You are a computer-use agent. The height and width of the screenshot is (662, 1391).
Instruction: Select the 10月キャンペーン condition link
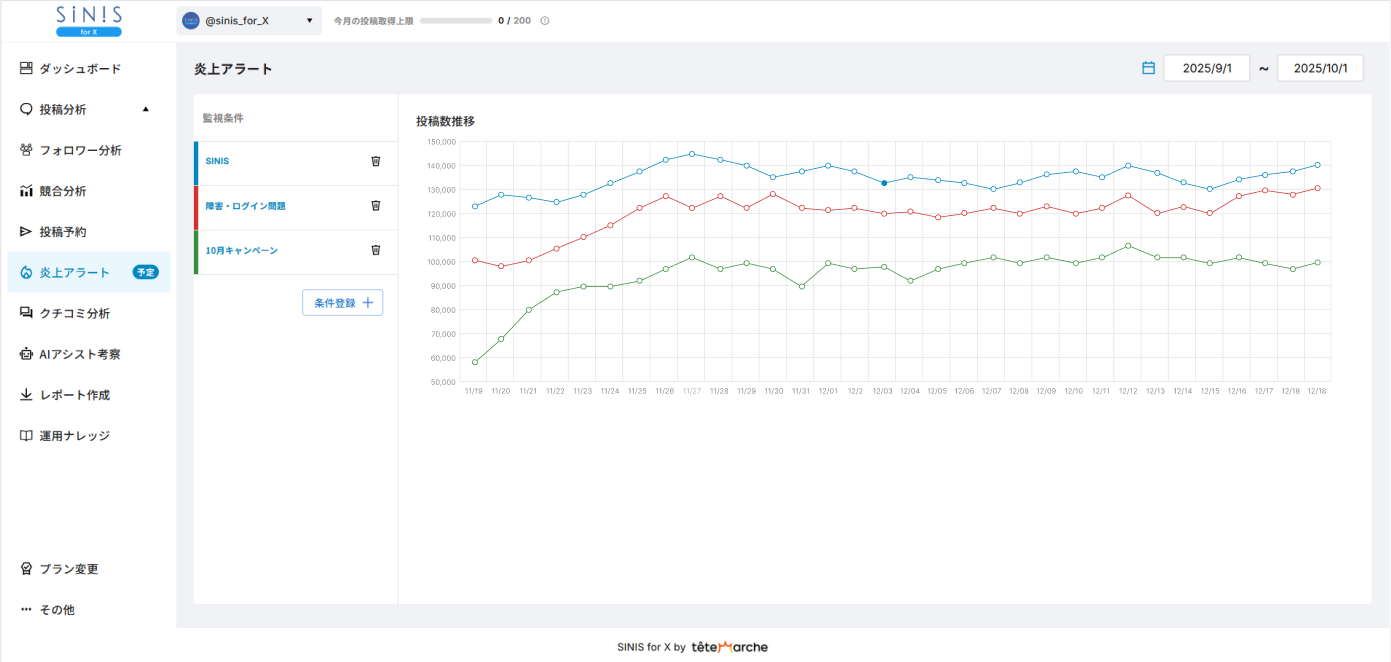pyautogui.click(x=241, y=251)
